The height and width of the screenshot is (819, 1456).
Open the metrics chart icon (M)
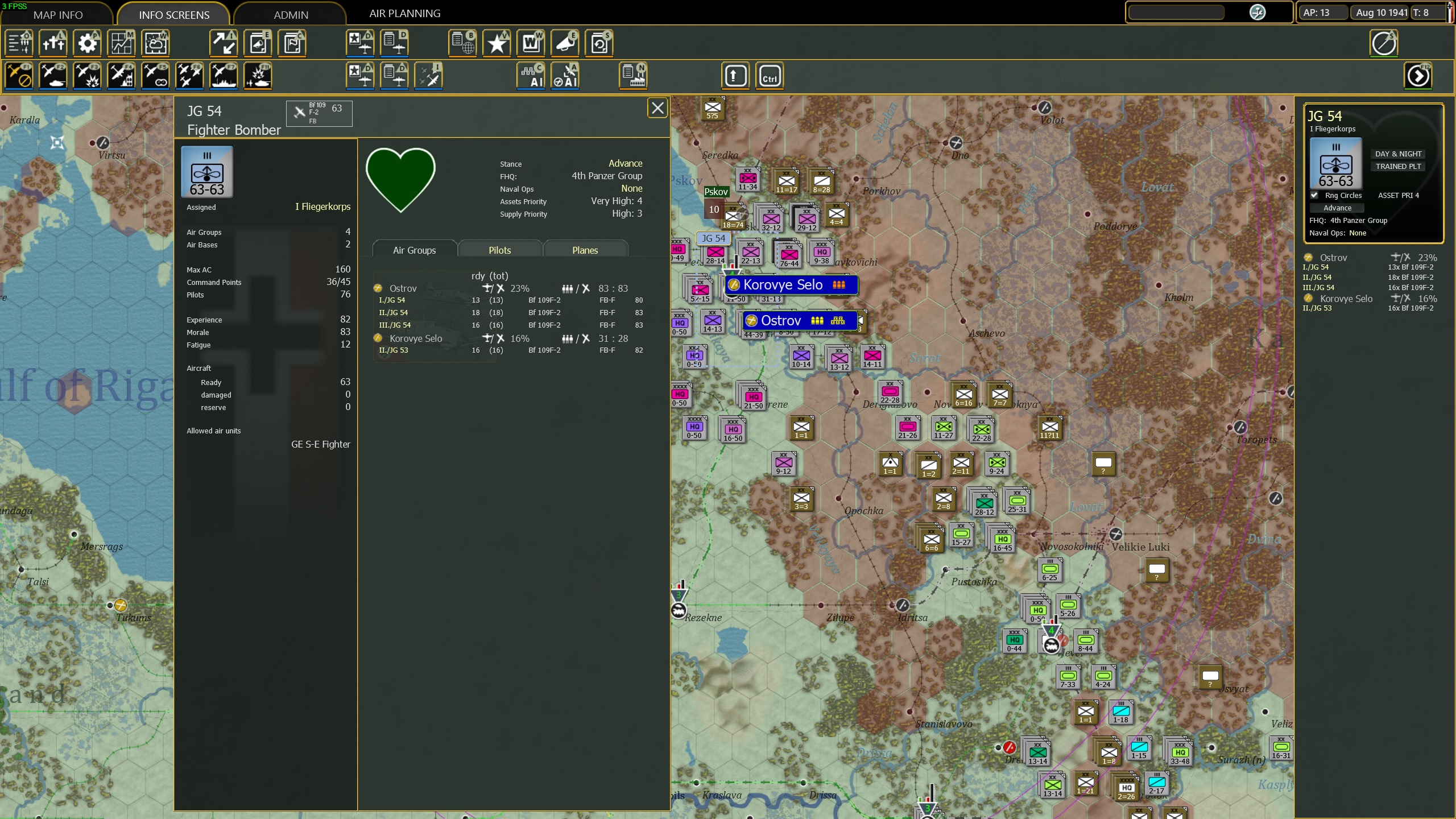pyautogui.click(x=122, y=43)
